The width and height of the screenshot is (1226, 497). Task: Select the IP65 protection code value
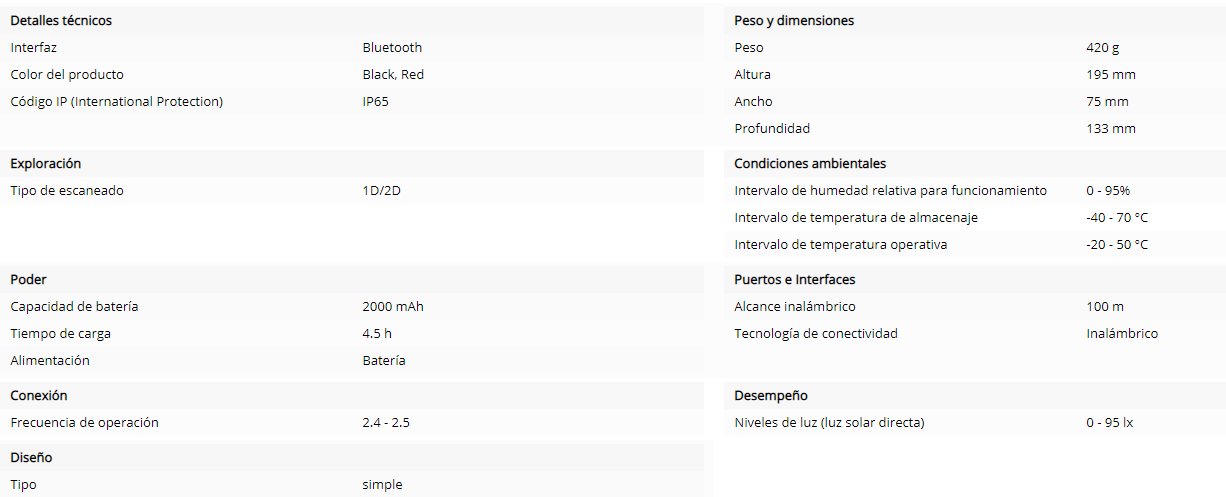click(376, 101)
